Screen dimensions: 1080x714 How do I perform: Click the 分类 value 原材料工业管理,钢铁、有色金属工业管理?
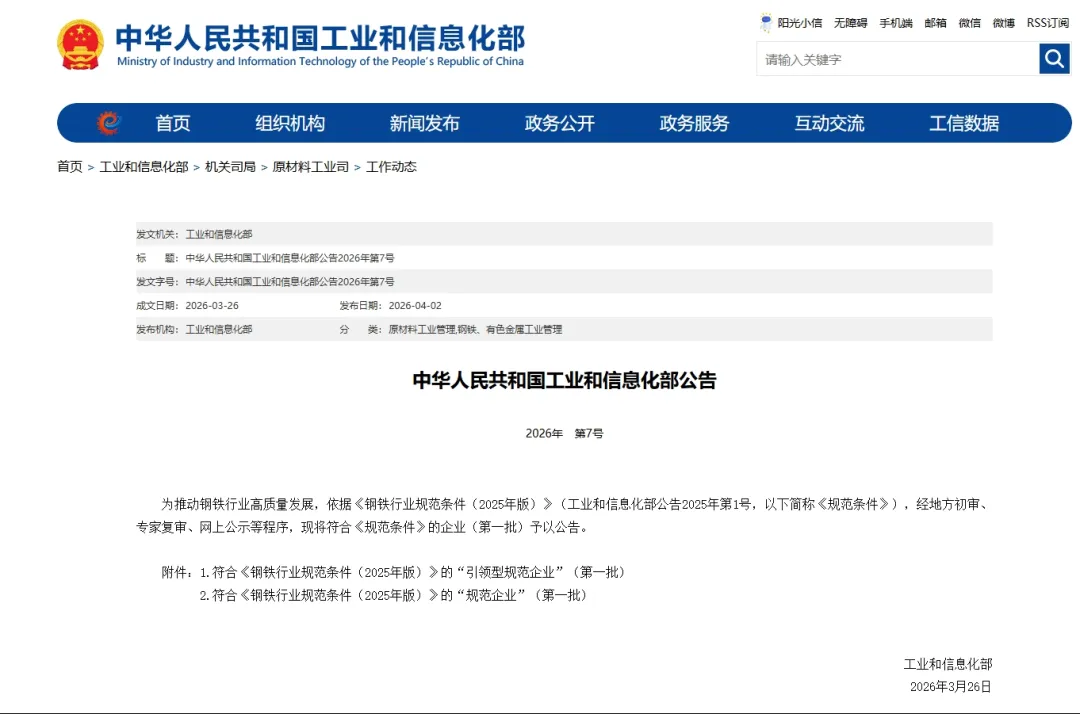tap(475, 330)
